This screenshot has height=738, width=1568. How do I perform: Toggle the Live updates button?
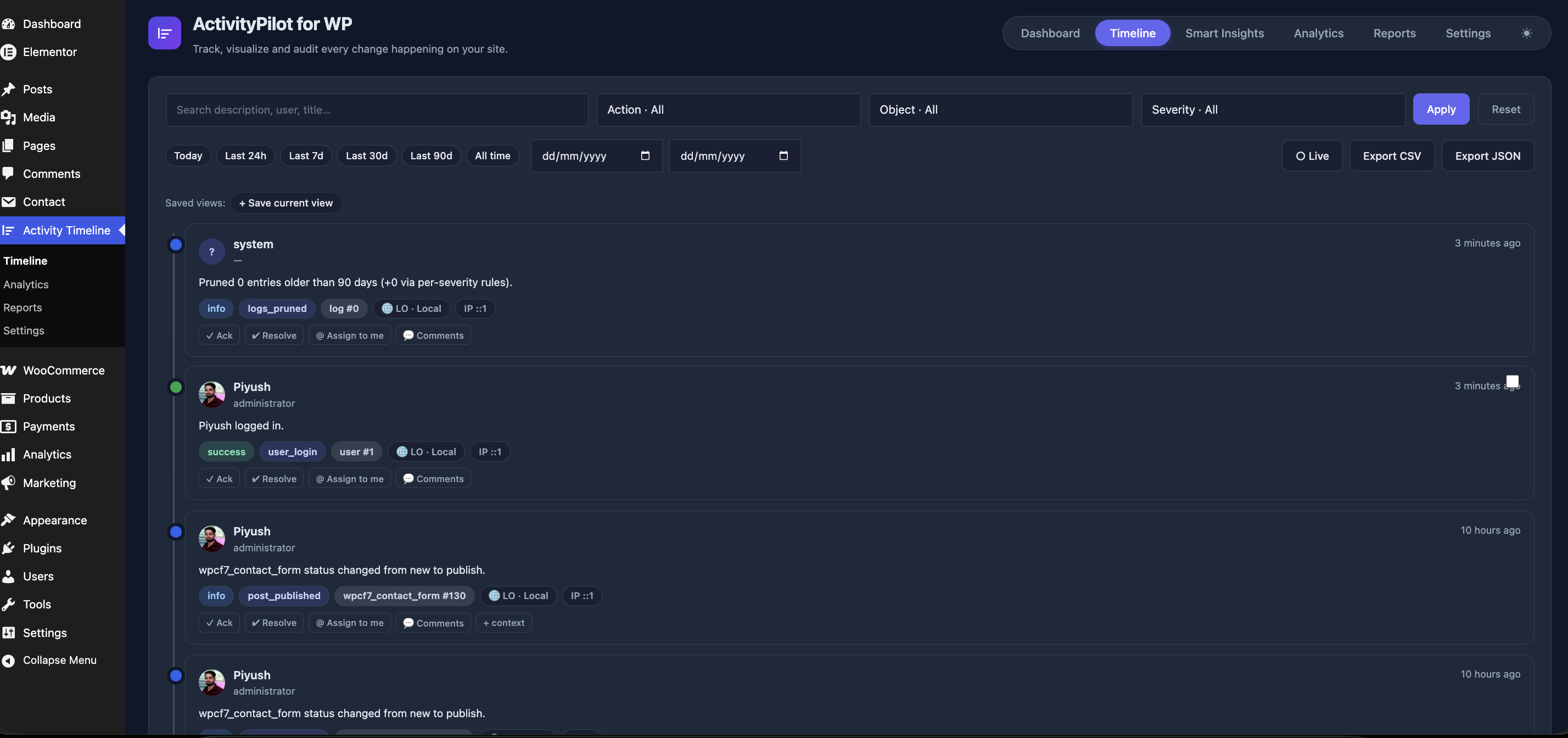pyautogui.click(x=1312, y=156)
